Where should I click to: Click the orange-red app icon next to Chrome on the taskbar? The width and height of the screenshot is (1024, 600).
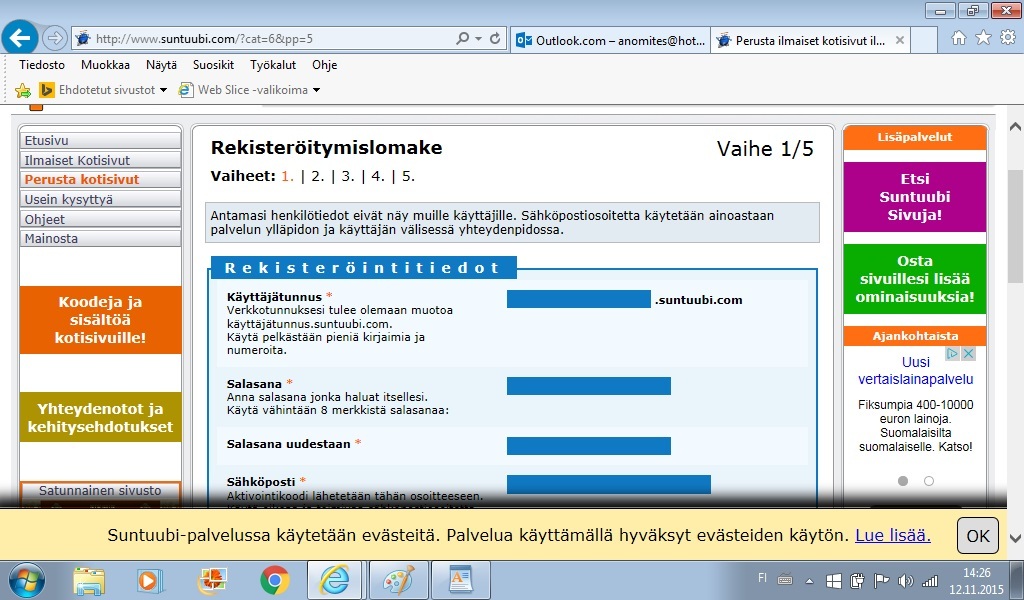coord(212,580)
